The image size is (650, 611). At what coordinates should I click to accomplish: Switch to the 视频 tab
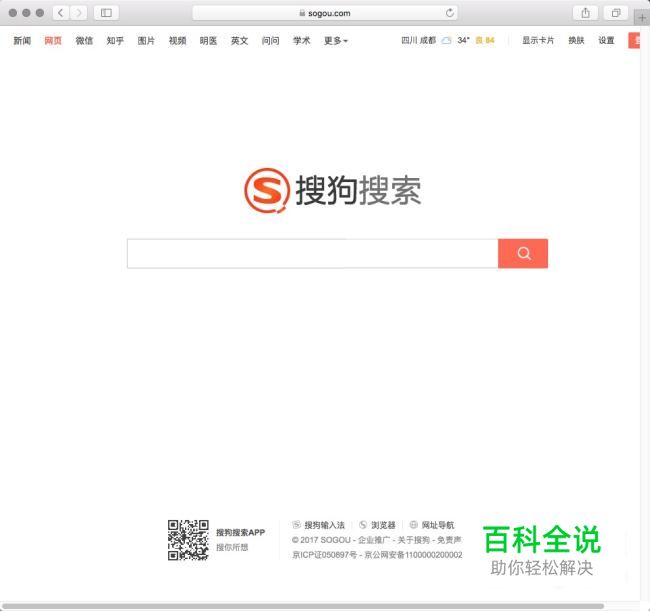pyautogui.click(x=177, y=40)
